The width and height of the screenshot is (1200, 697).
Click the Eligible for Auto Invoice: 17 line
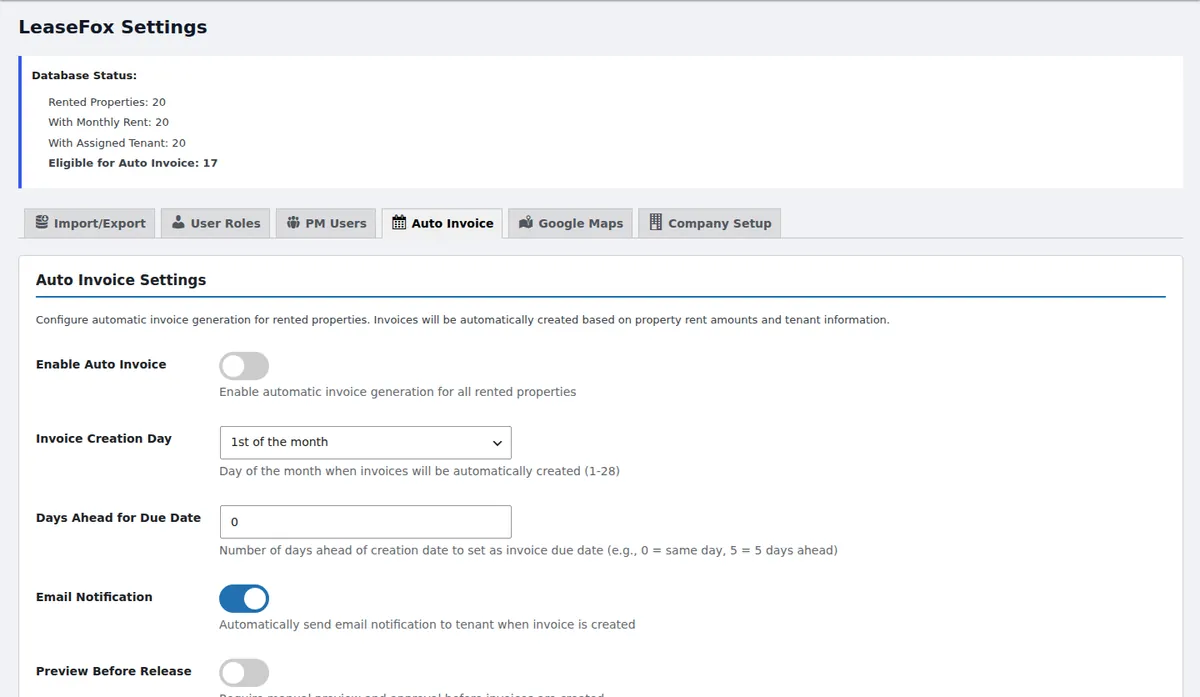133,163
